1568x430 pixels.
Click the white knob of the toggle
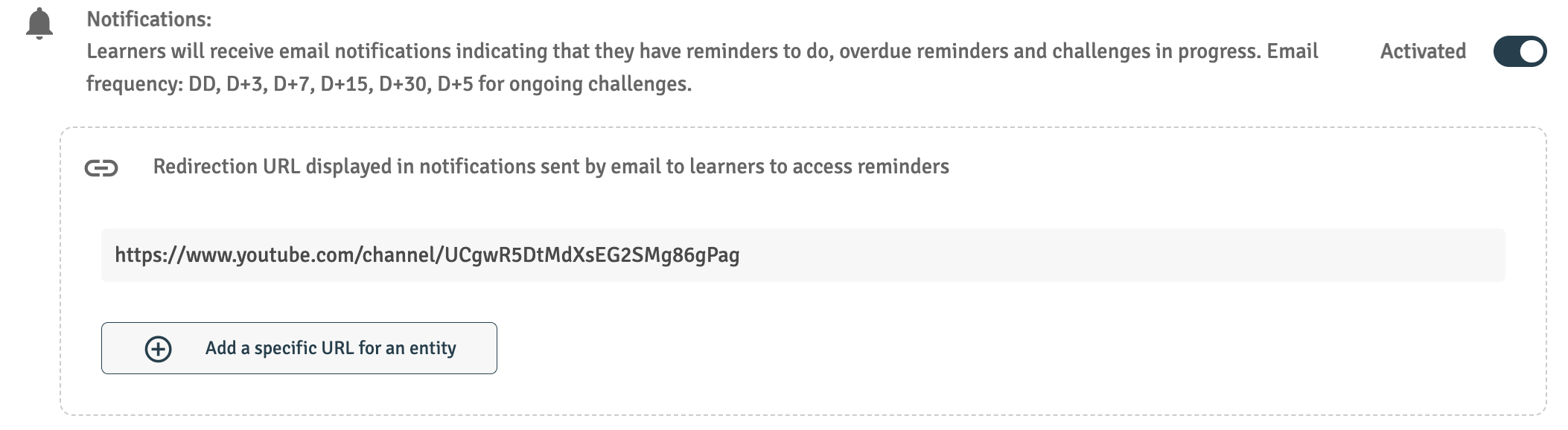point(1531,51)
